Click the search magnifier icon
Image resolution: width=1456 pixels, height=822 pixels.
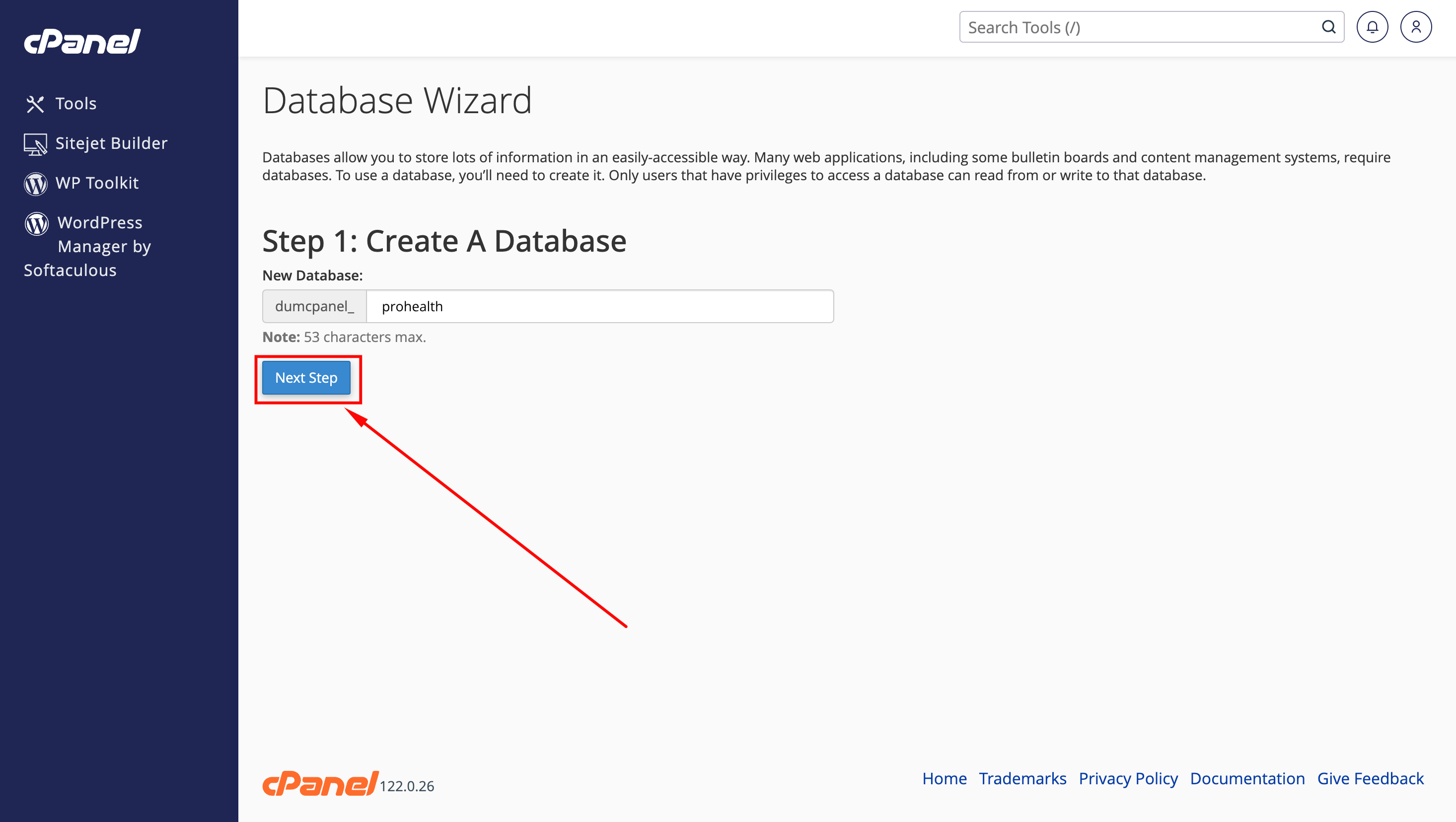coord(1328,27)
